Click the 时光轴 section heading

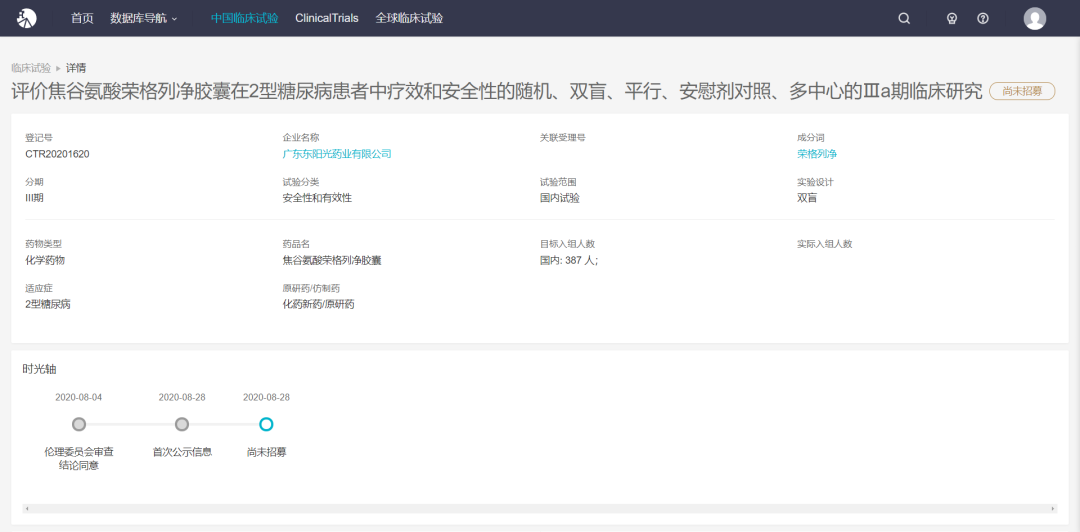click(39, 369)
